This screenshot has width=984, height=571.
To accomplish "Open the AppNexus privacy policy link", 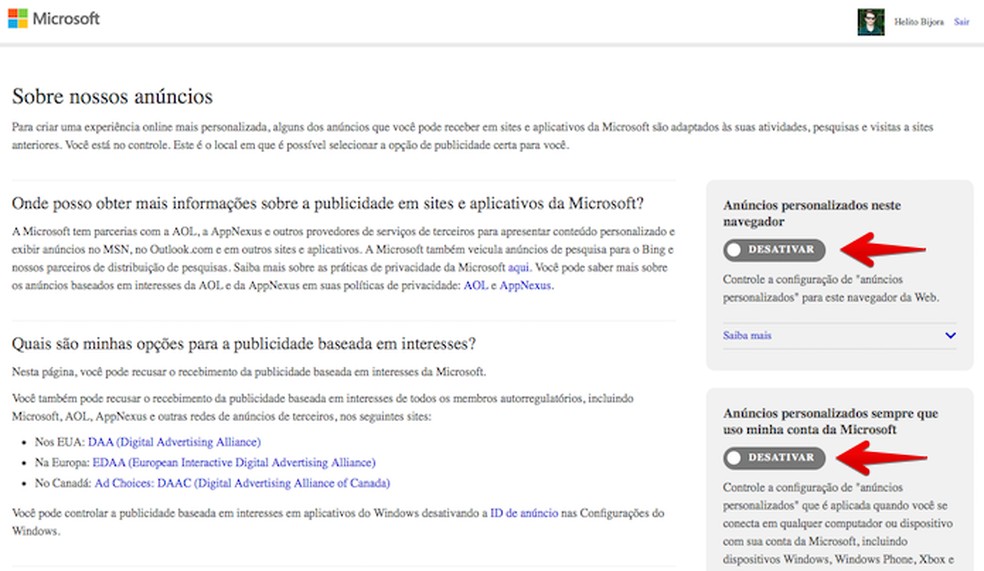I will tap(525, 286).
